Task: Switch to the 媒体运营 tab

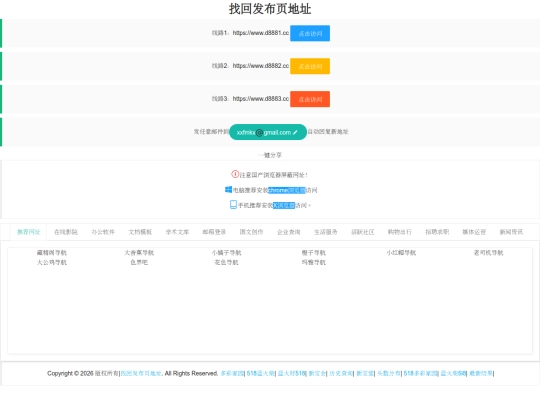Action: click(474, 232)
